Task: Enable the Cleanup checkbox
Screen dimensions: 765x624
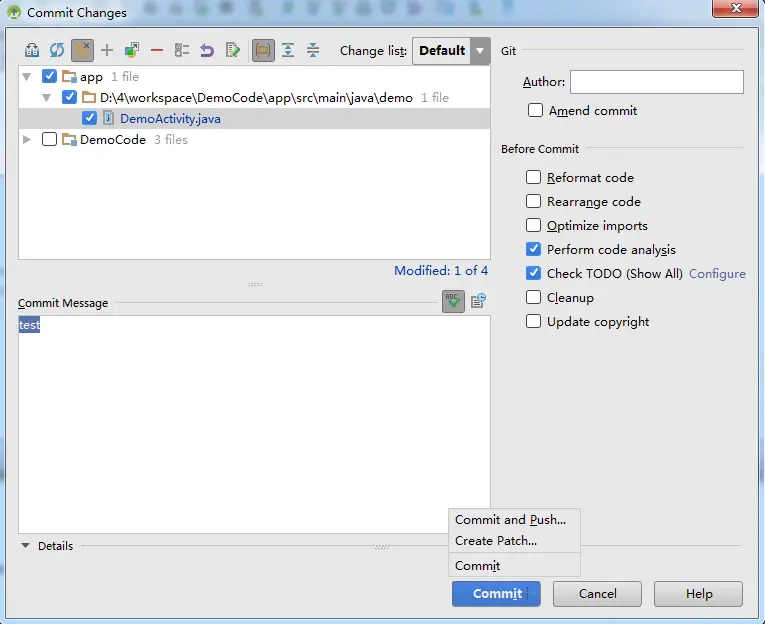Action: coord(533,297)
